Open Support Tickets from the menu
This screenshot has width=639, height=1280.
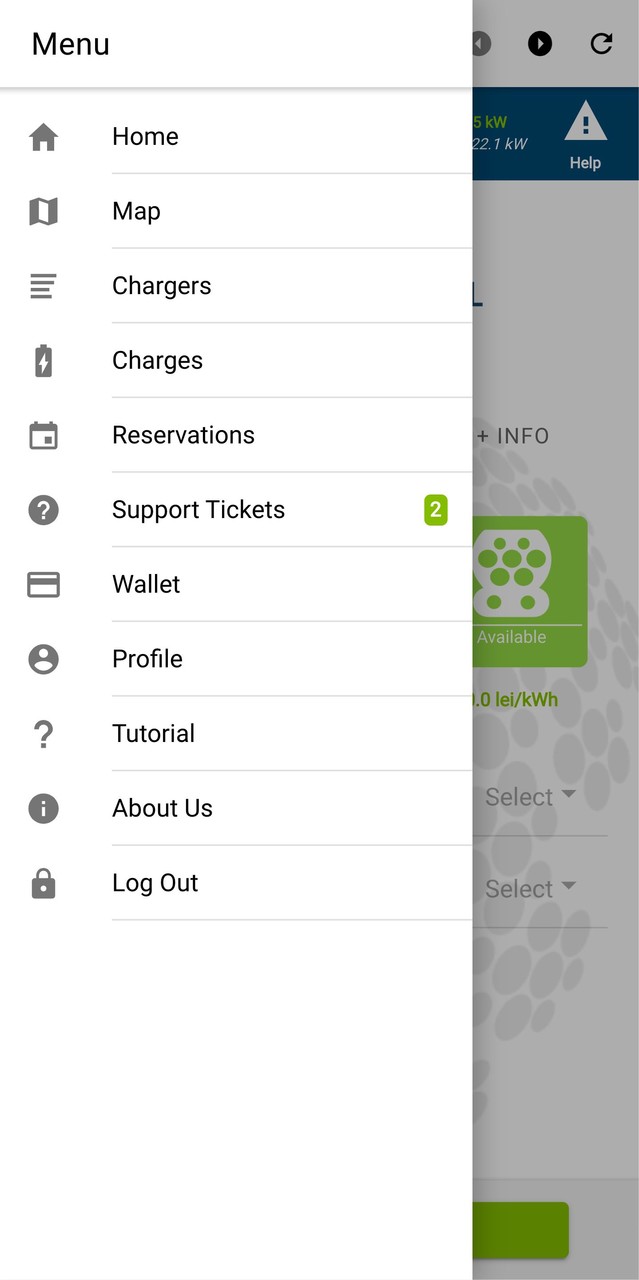[x=198, y=510]
